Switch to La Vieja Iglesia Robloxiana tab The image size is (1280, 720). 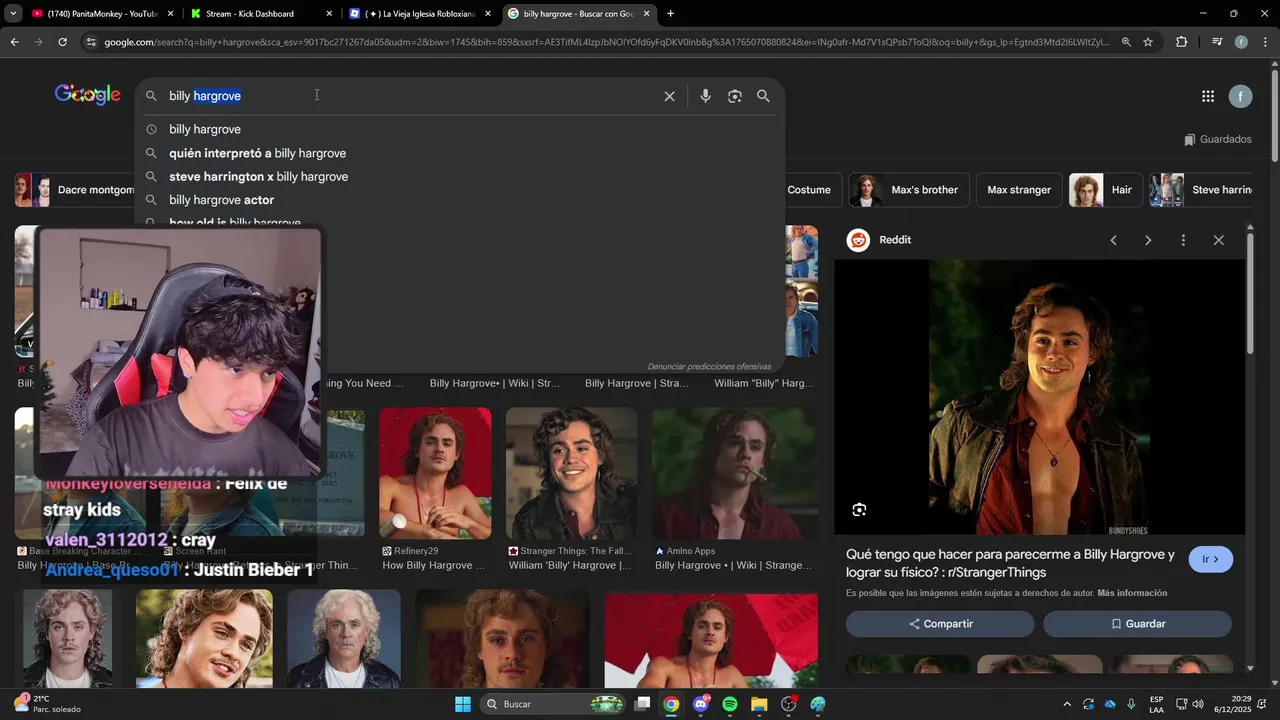[421, 14]
